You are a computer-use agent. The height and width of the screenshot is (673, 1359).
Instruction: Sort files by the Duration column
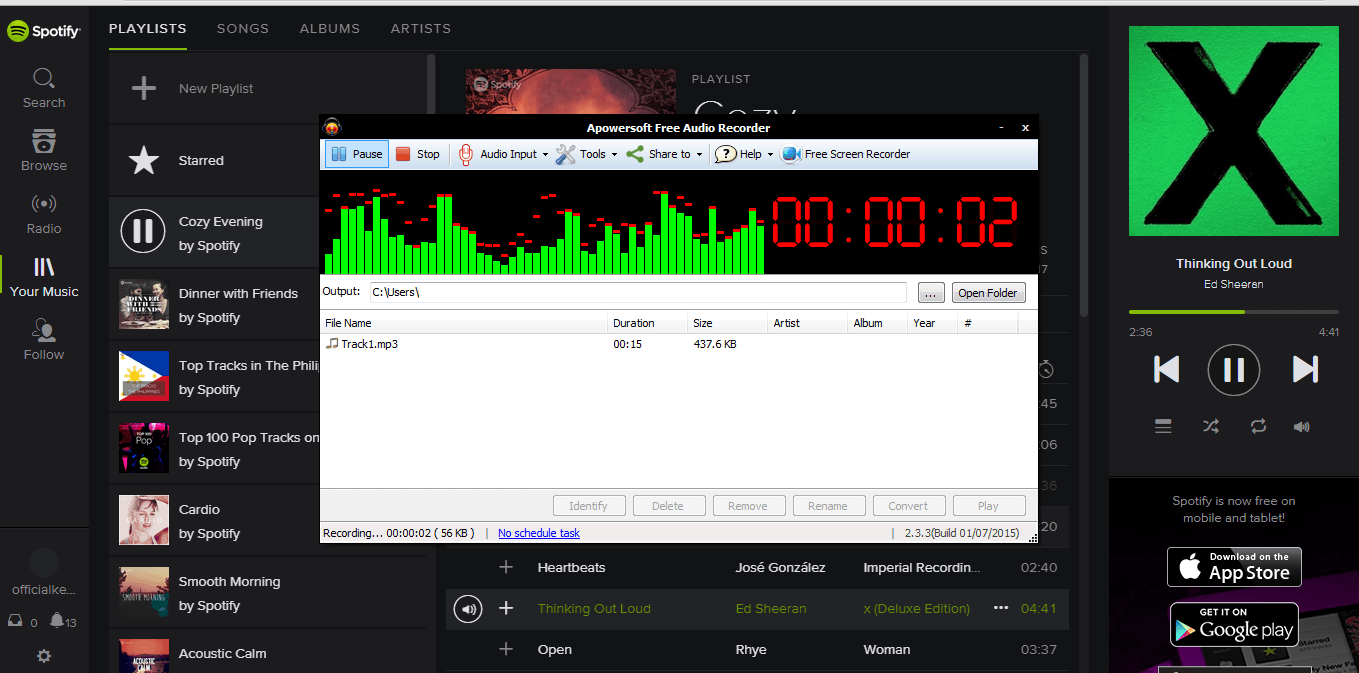pyautogui.click(x=648, y=323)
